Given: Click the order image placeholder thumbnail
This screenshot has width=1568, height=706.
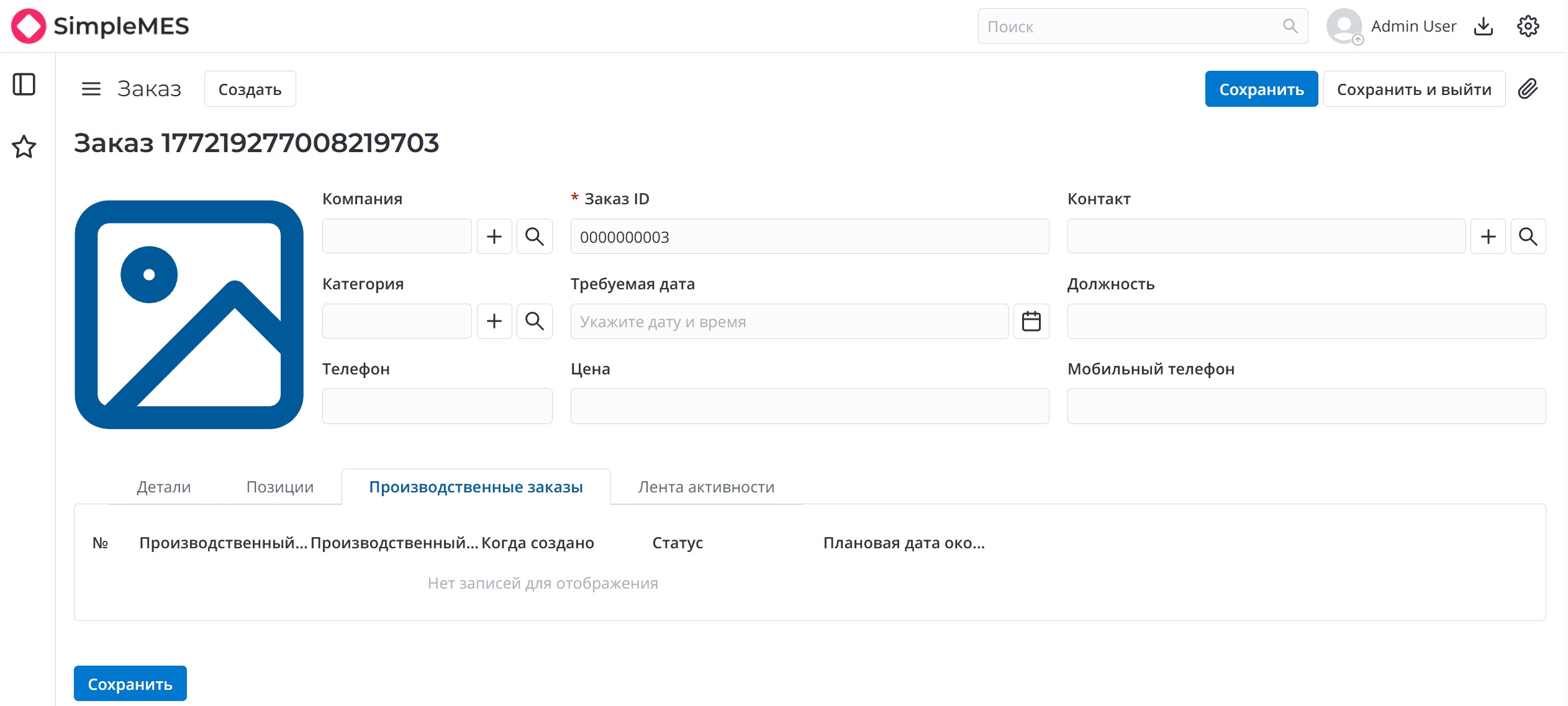Looking at the screenshot, I should (x=189, y=315).
